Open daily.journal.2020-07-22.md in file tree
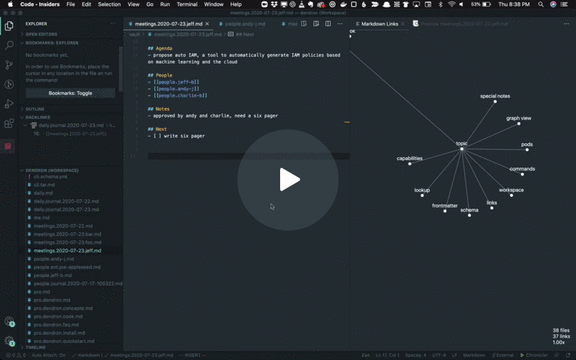The height and width of the screenshot is (360, 576). [66, 201]
